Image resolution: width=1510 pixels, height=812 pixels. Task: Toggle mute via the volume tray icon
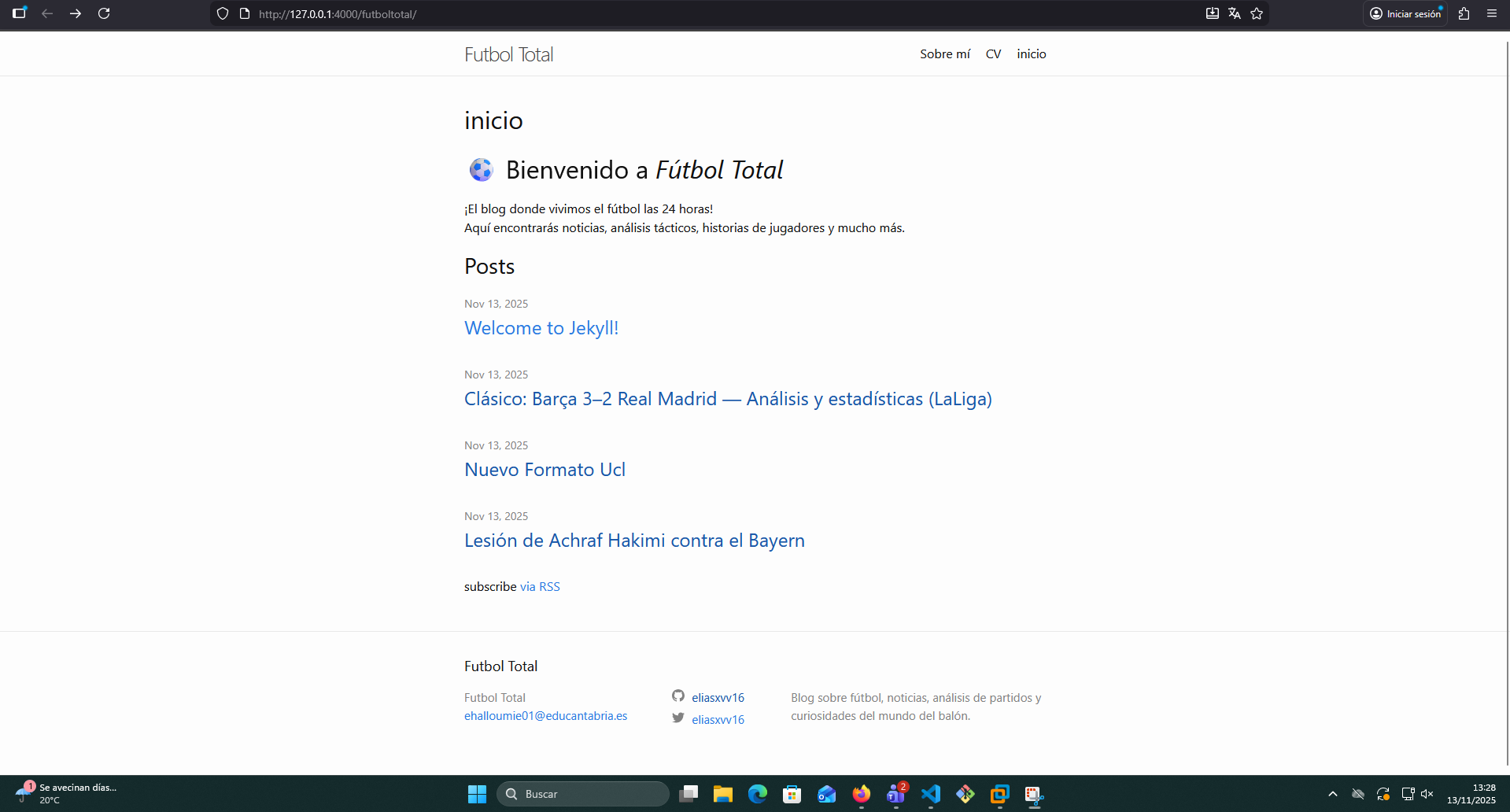coord(1427,794)
